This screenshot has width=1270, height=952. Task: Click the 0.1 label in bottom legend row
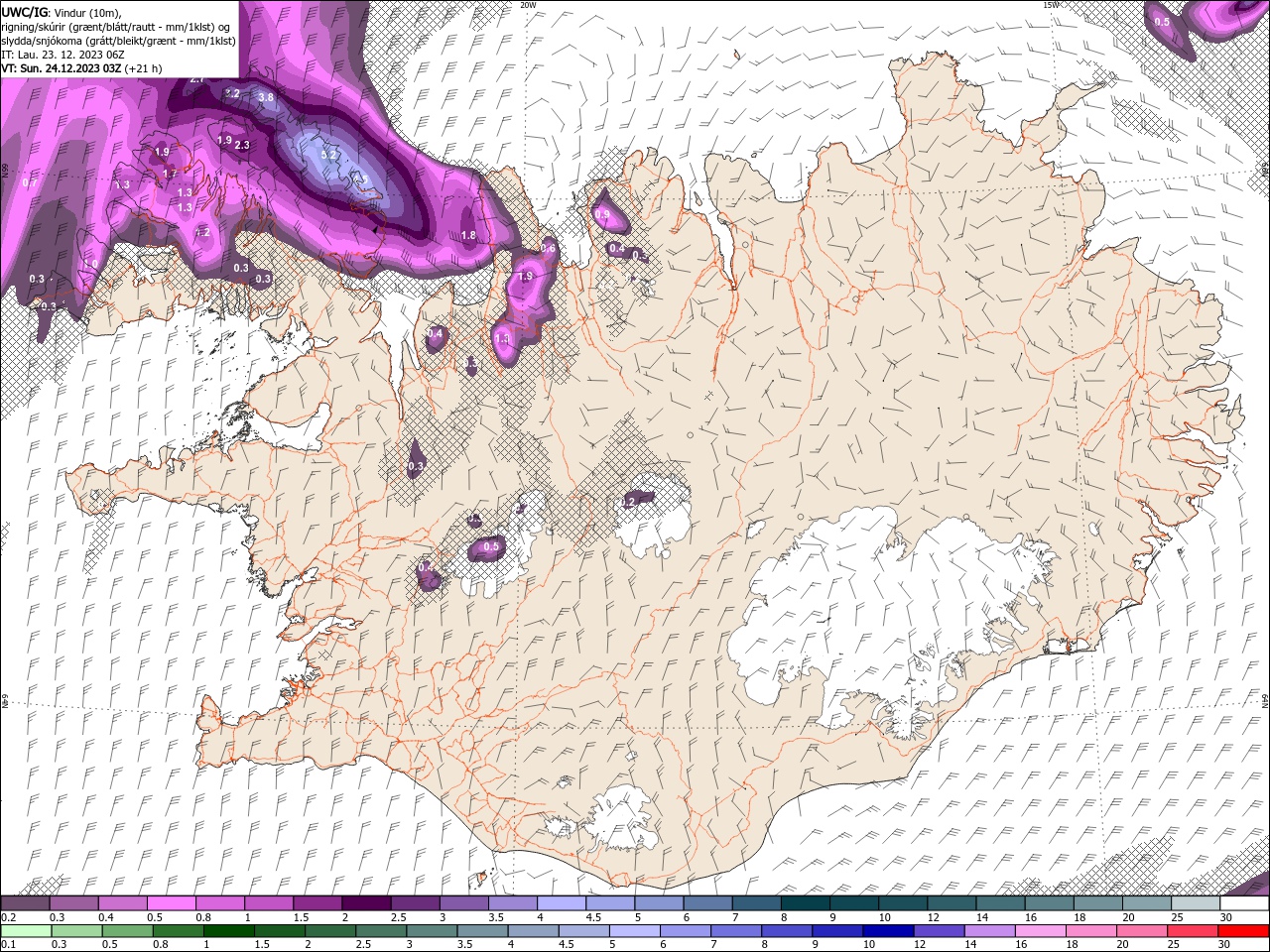click(10, 945)
